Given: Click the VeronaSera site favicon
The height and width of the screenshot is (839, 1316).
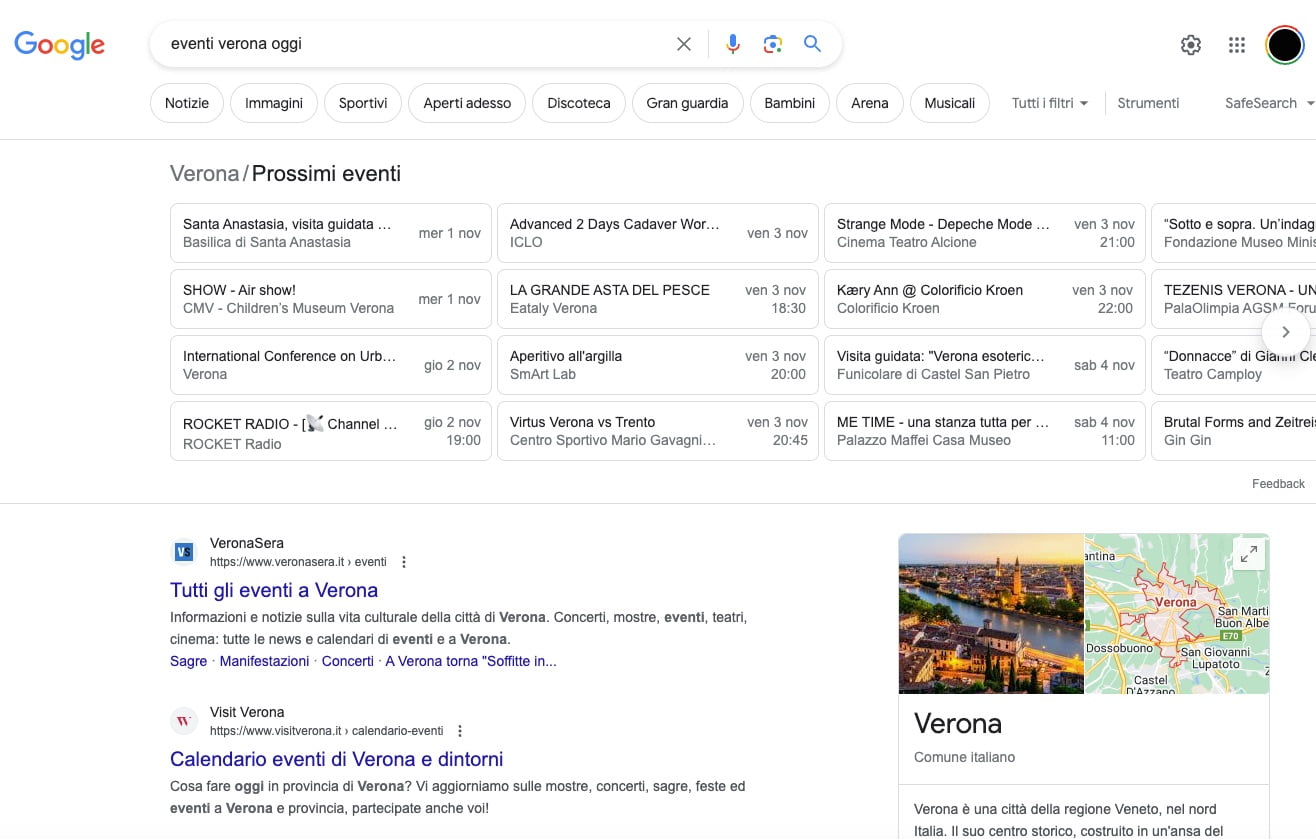Looking at the screenshot, I should click(x=184, y=552).
